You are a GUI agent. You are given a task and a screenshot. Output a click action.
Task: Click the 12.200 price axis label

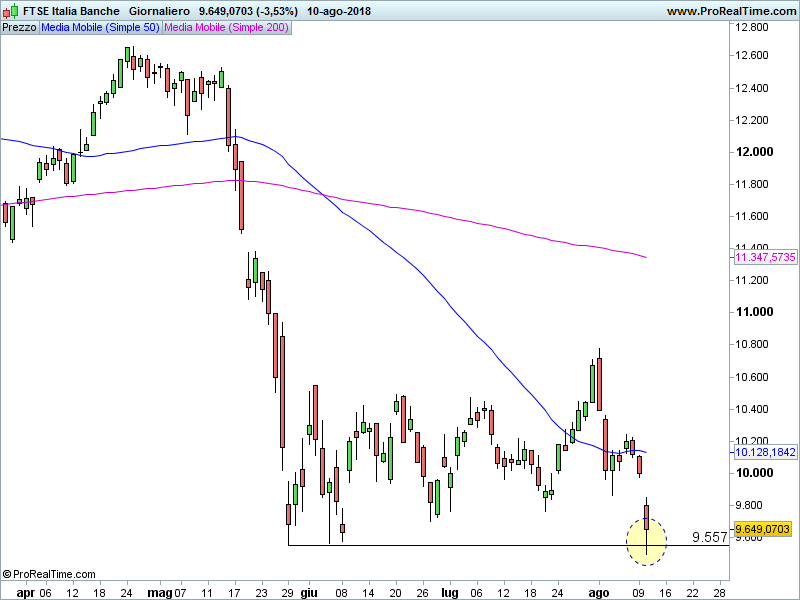tap(752, 120)
